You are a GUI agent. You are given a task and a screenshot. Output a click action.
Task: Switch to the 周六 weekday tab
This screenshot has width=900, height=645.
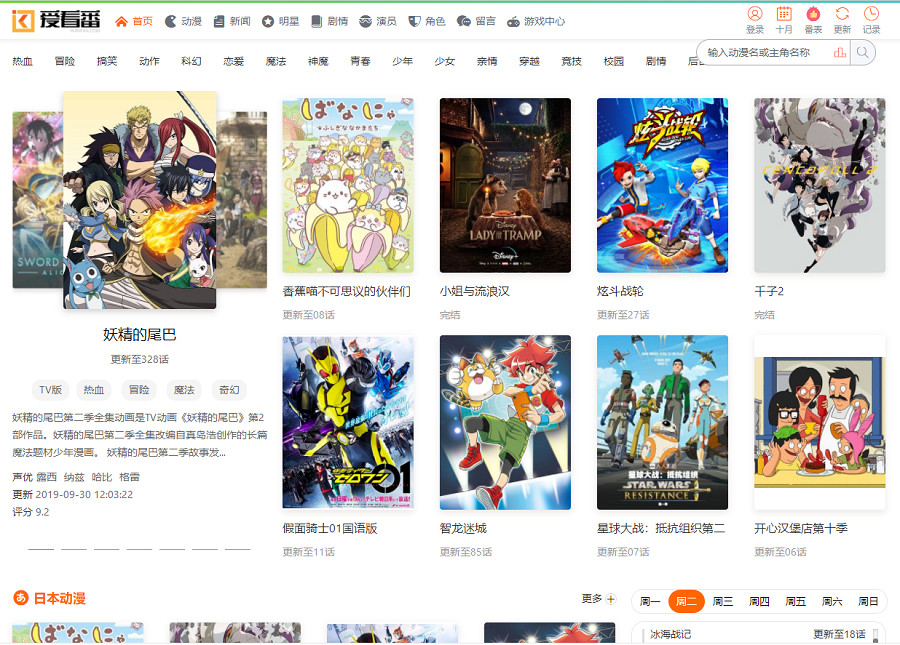click(x=832, y=601)
